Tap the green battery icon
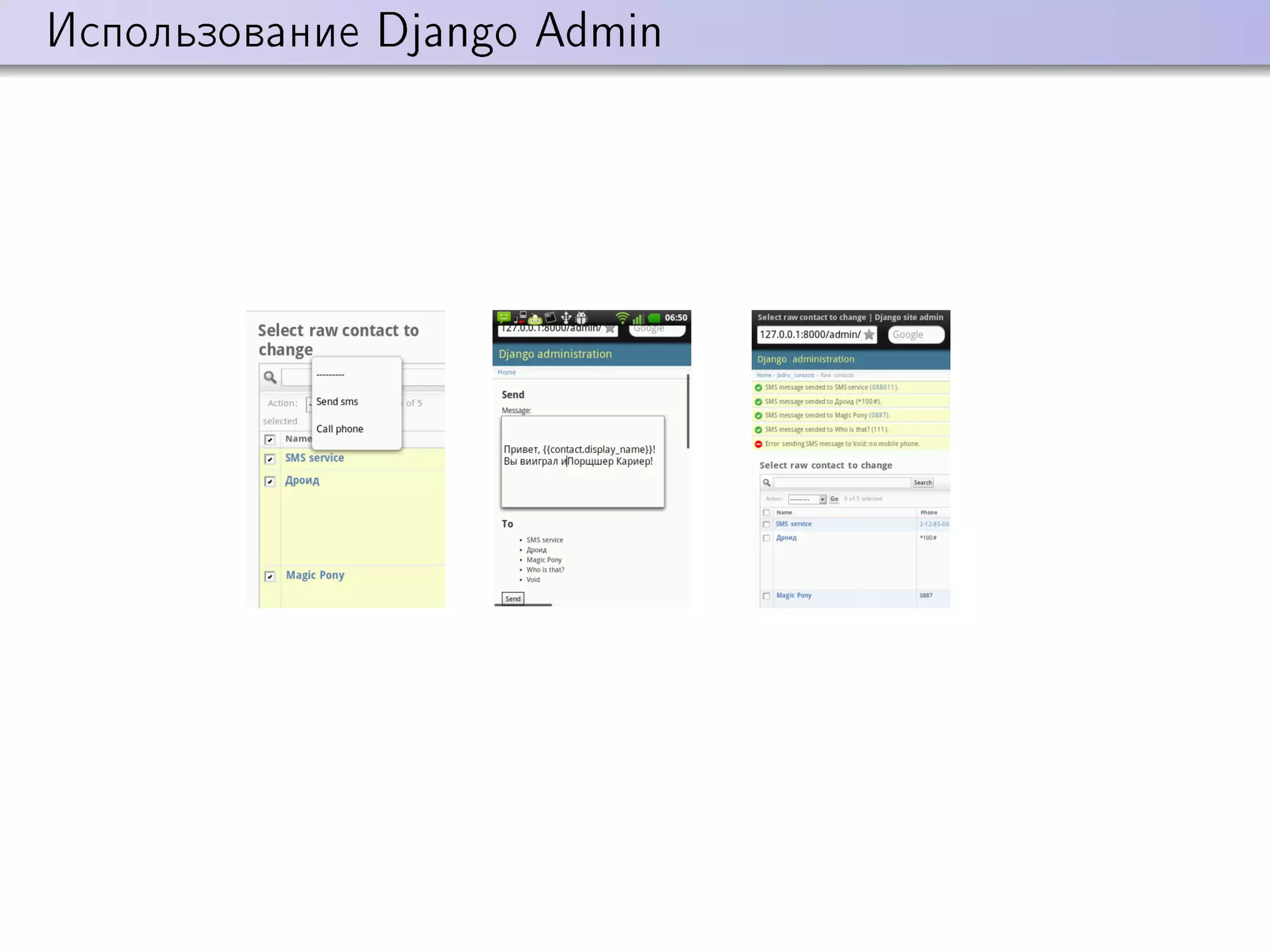The height and width of the screenshot is (952, 1270). coord(654,318)
